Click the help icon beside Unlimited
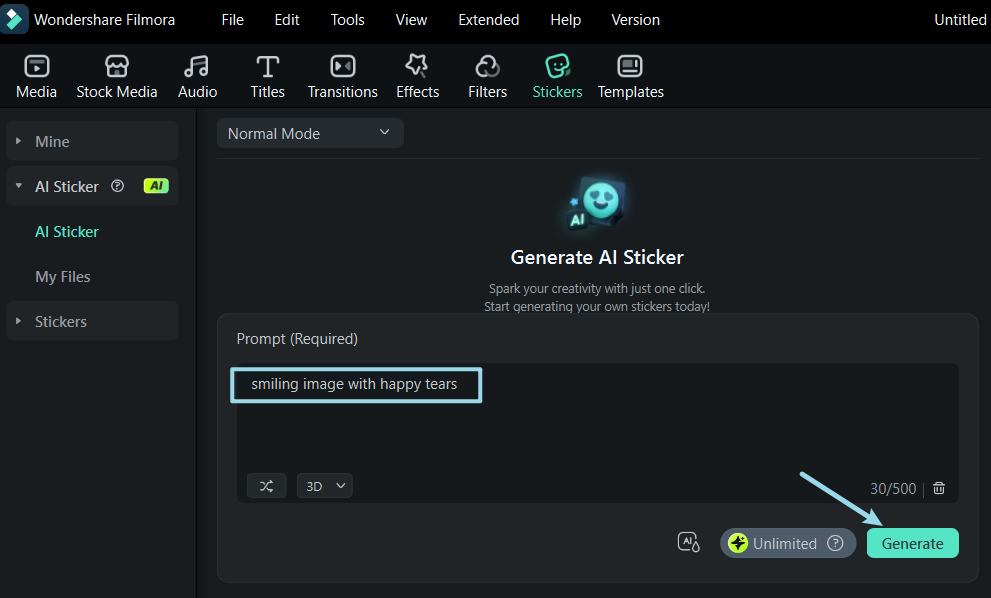 (835, 543)
